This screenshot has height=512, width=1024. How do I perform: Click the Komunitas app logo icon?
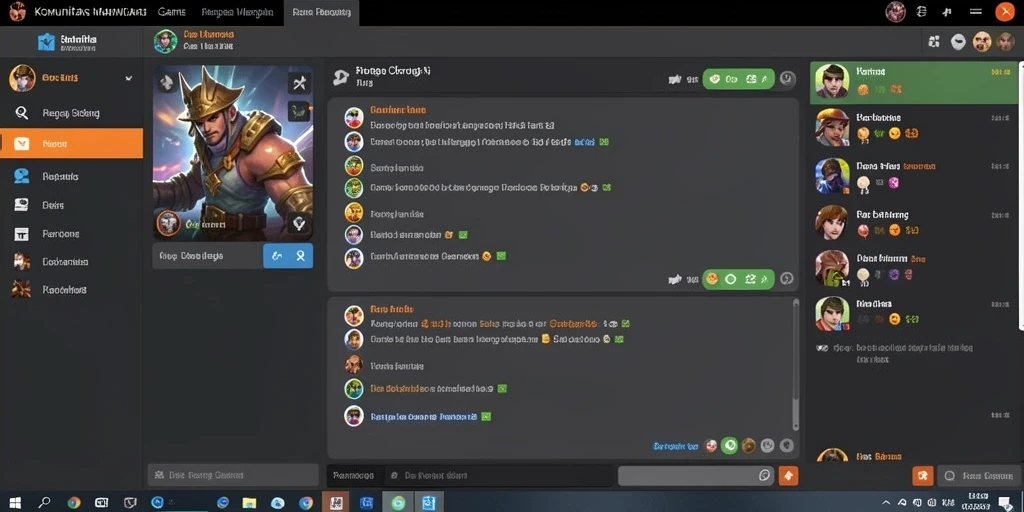tap(18, 11)
